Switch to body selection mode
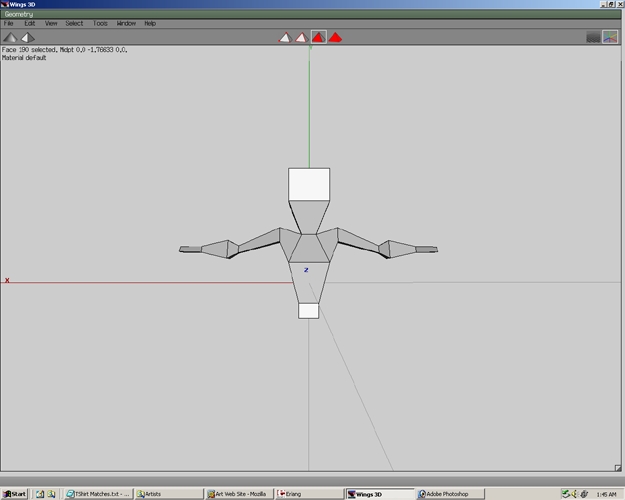This screenshot has width=625, height=500. coord(335,37)
